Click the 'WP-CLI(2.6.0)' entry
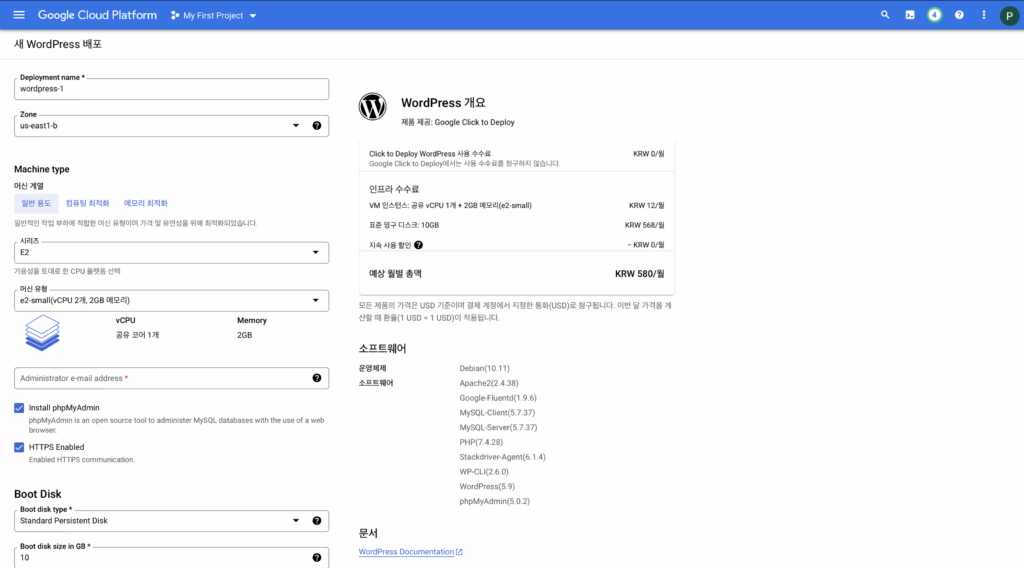 [484, 472]
